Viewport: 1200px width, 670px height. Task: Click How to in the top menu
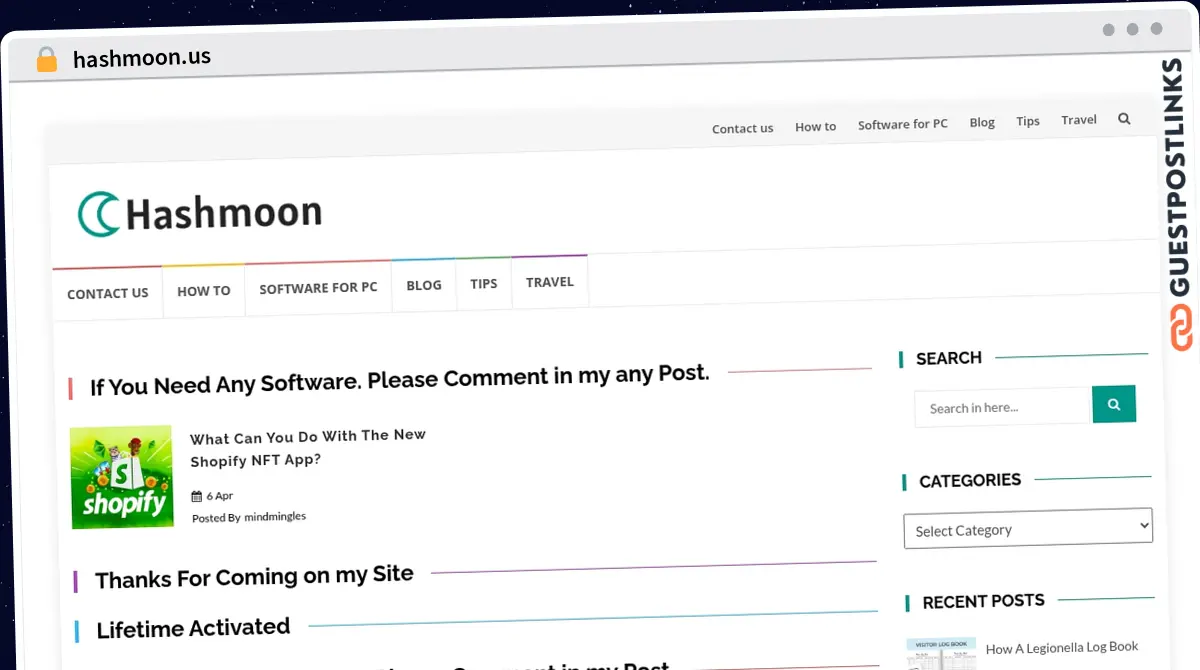[815, 126]
